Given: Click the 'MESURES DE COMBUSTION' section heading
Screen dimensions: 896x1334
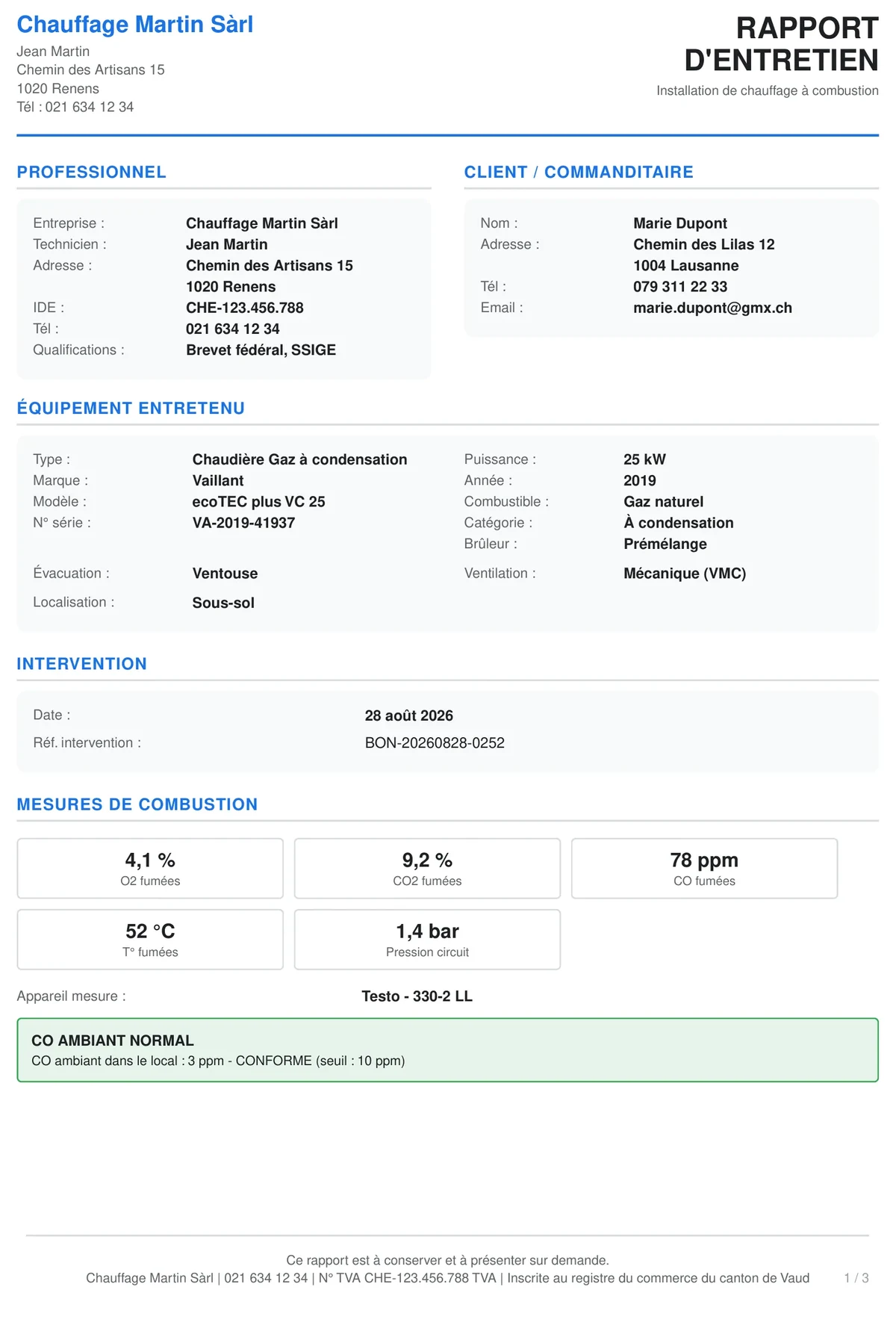Looking at the screenshot, I should coord(137,804).
